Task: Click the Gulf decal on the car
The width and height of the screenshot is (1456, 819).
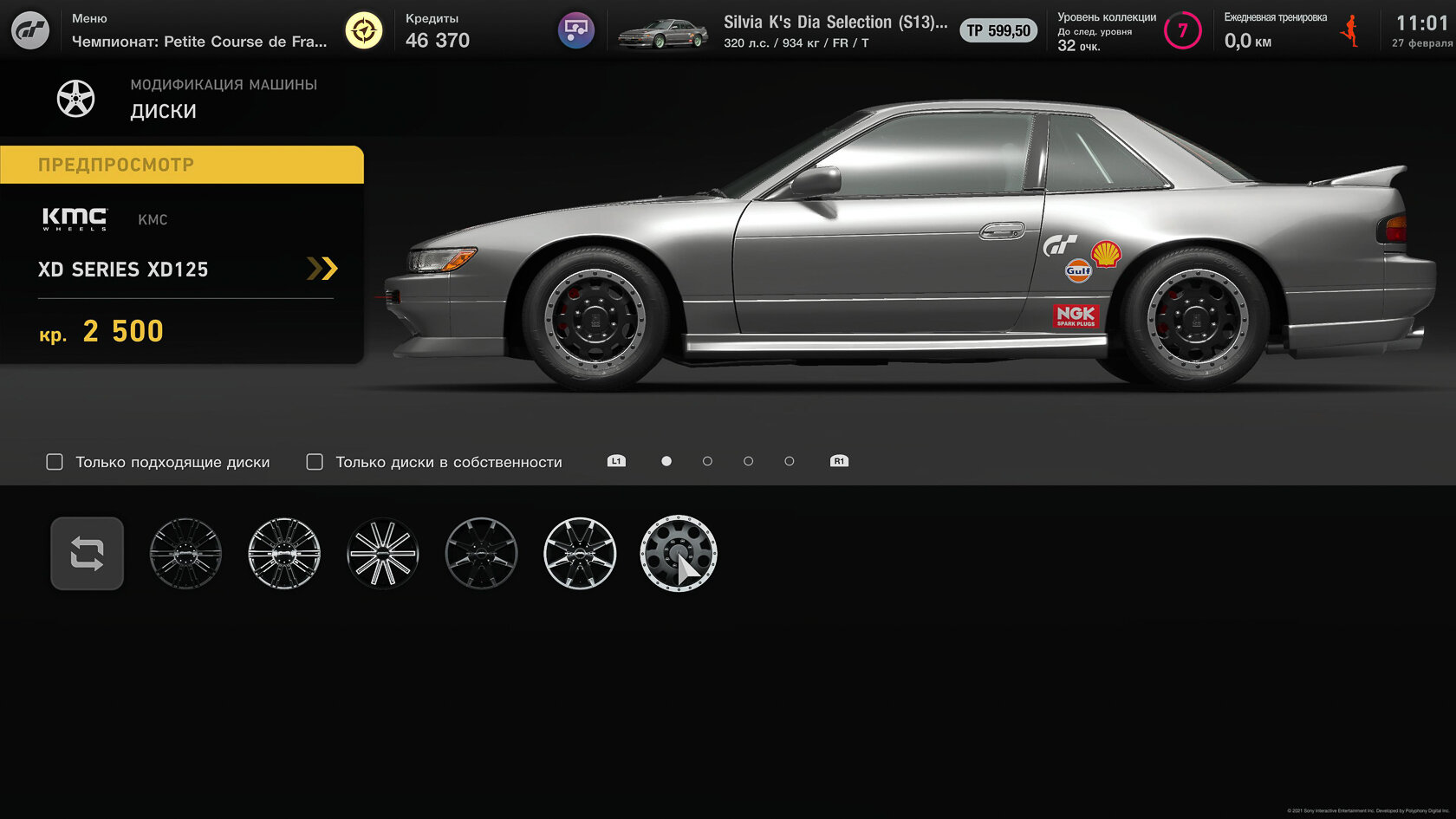Action: click(x=1078, y=270)
